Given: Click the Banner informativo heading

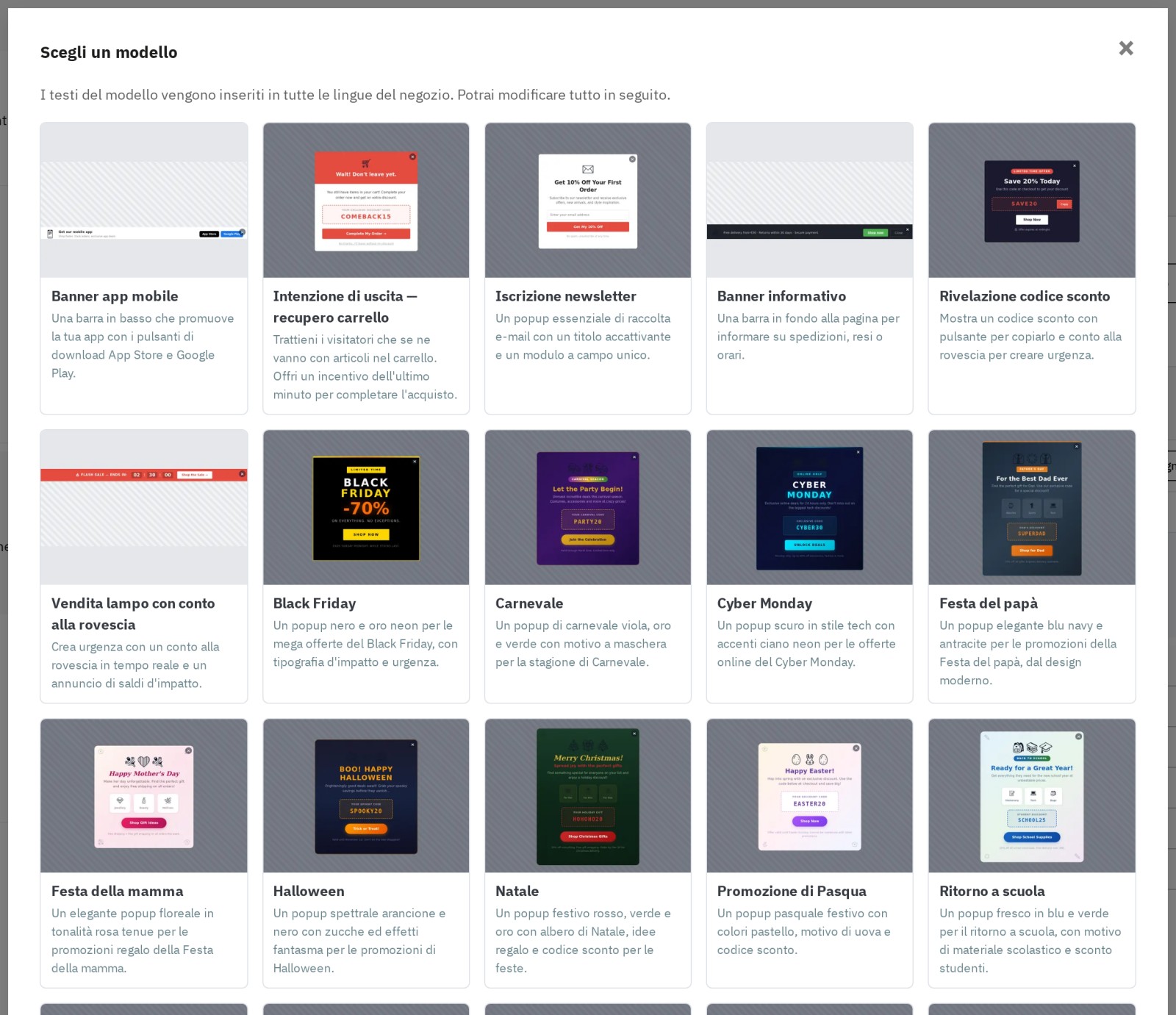Looking at the screenshot, I should [x=781, y=296].
